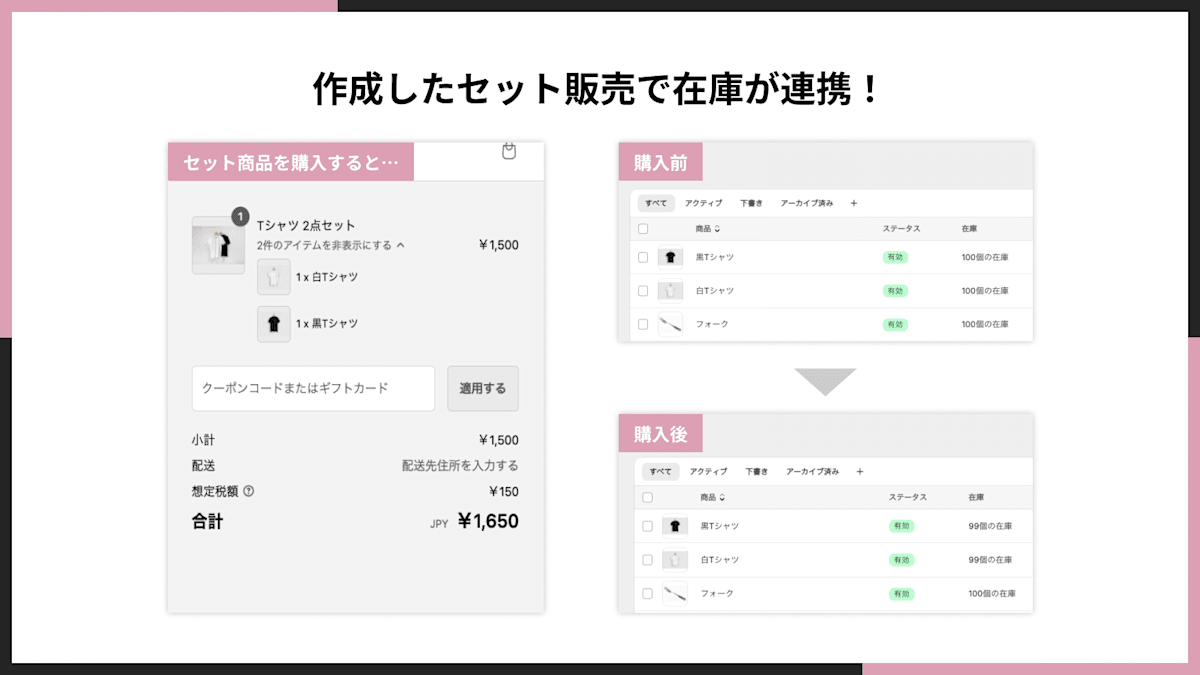The height and width of the screenshot is (675, 1200).
Task: Click 白Tシャツ name in 購入後 table
Action: 719,560
